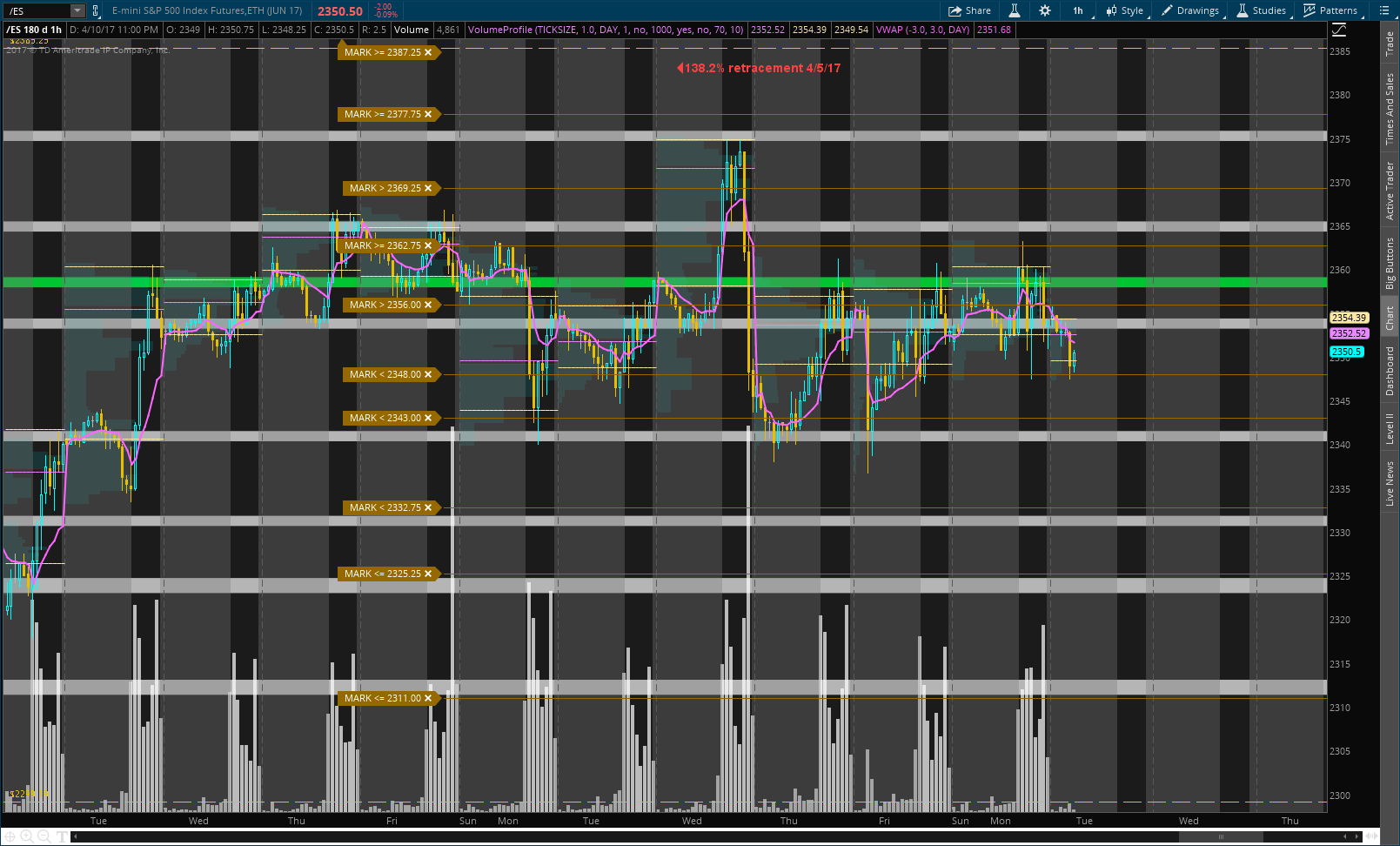
Task: Open the Dashboard side tab
Action: click(1390, 371)
